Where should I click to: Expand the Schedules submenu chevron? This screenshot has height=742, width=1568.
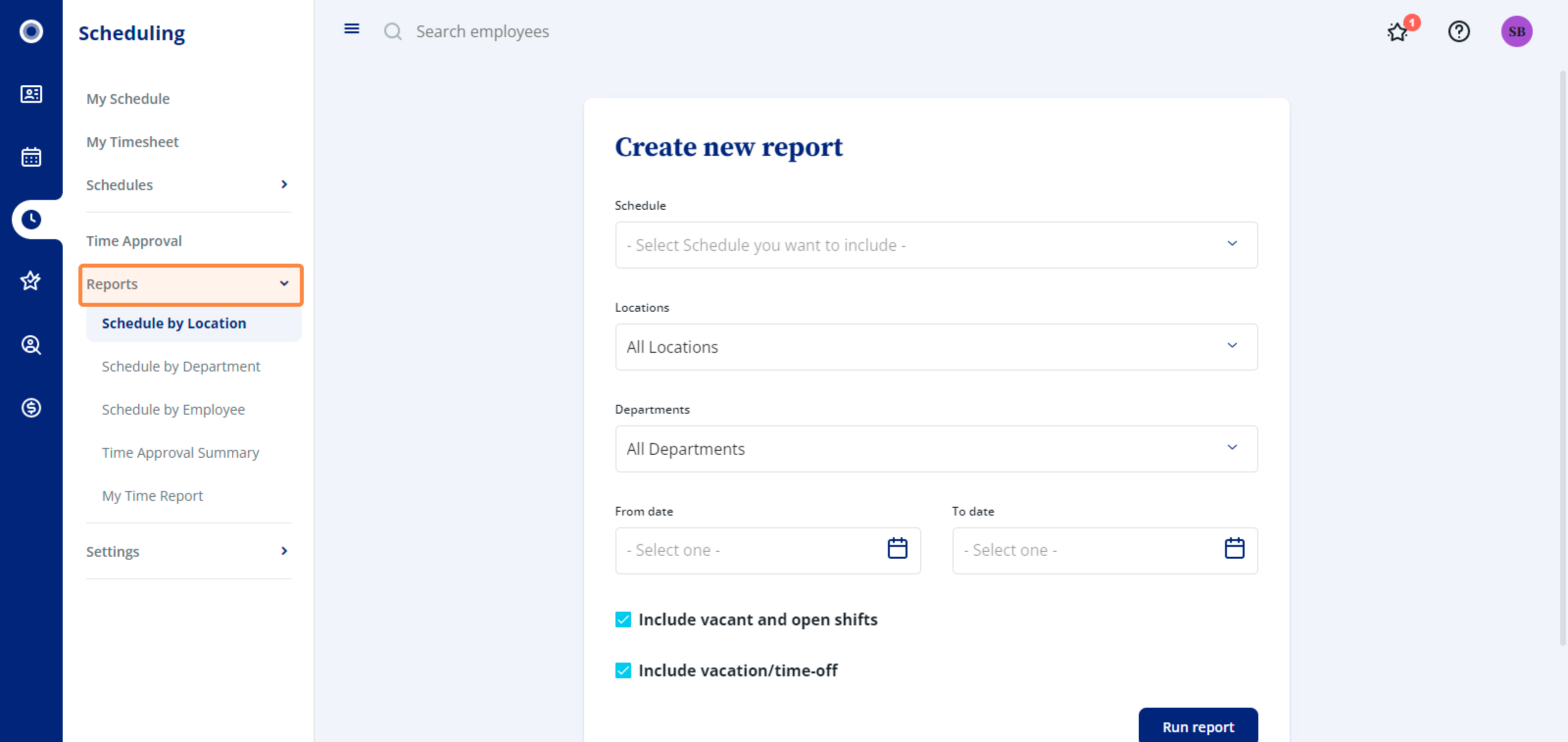click(x=284, y=184)
